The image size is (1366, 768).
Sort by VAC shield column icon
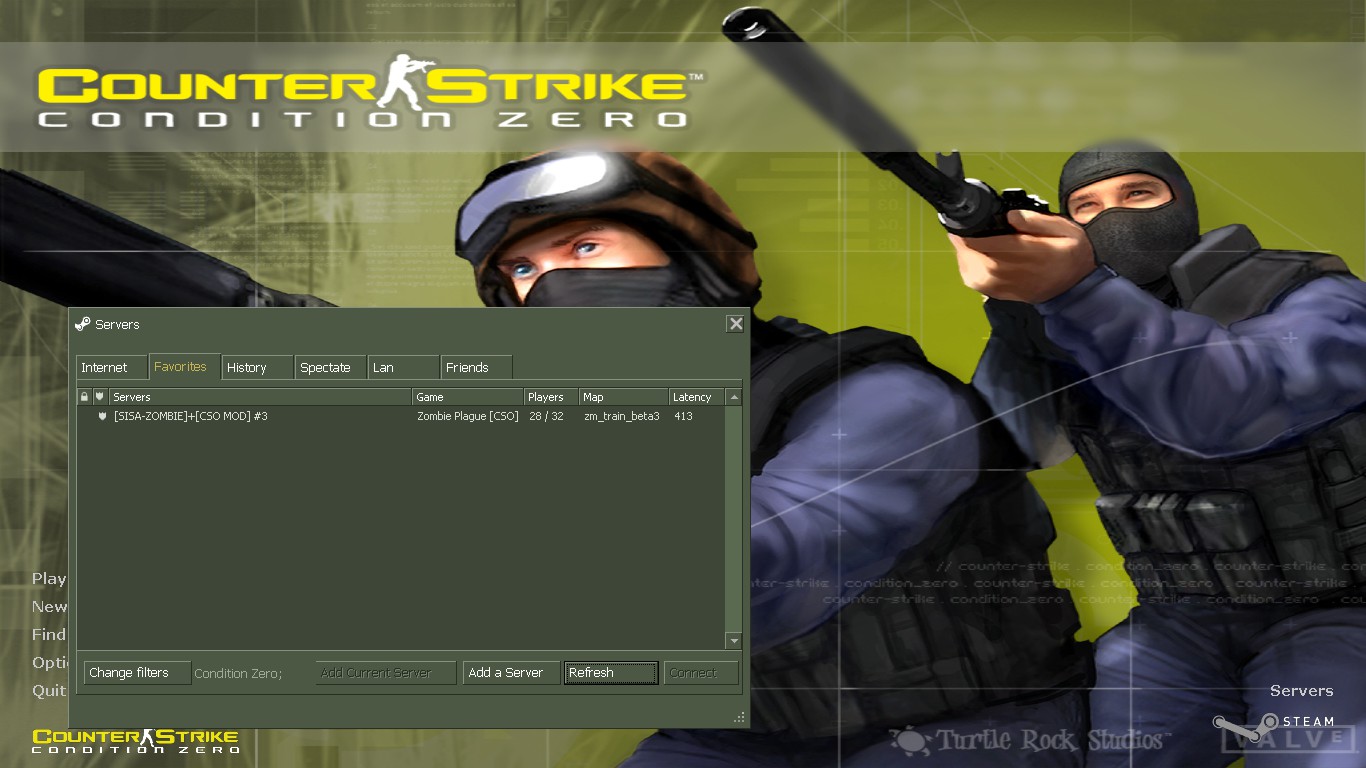click(x=100, y=397)
